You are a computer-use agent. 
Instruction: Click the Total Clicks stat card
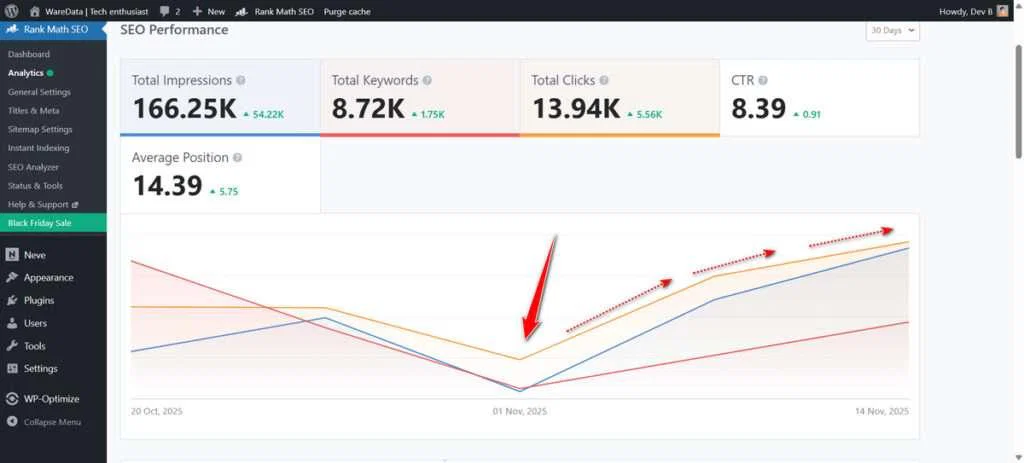620,97
